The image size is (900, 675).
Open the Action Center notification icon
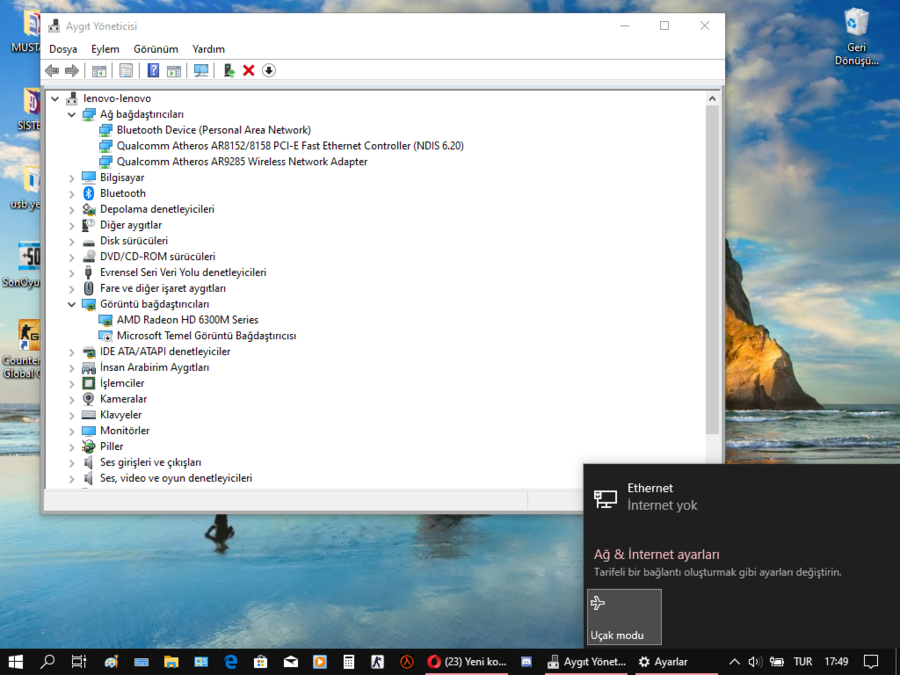(871, 662)
